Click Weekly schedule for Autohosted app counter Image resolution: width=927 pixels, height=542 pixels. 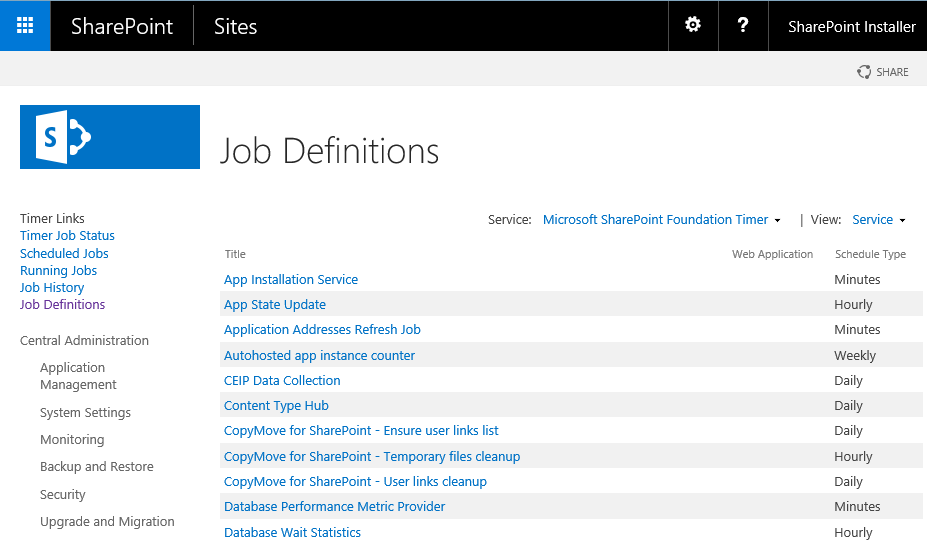click(855, 356)
